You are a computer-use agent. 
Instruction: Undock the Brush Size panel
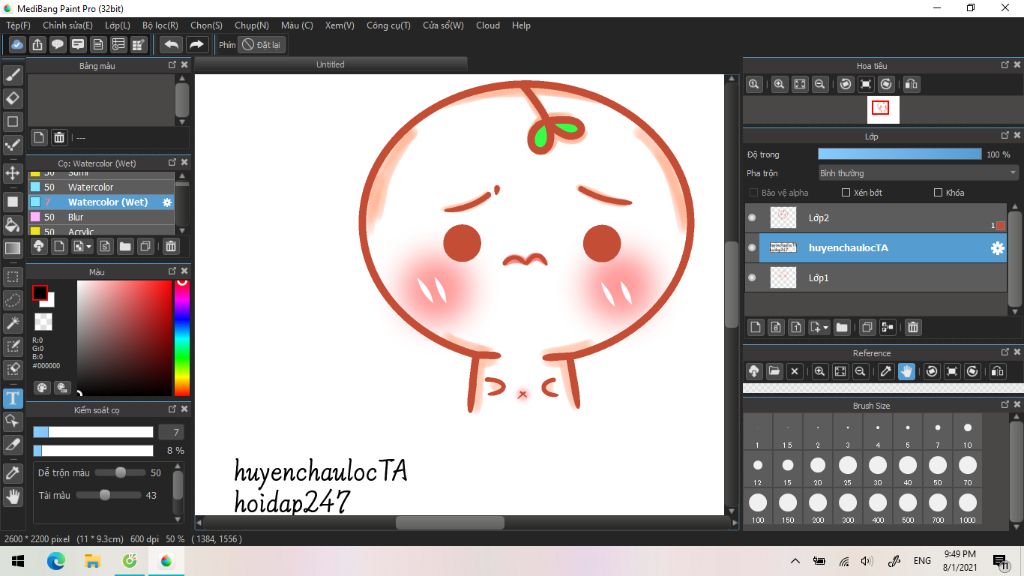[x=1004, y=405]
